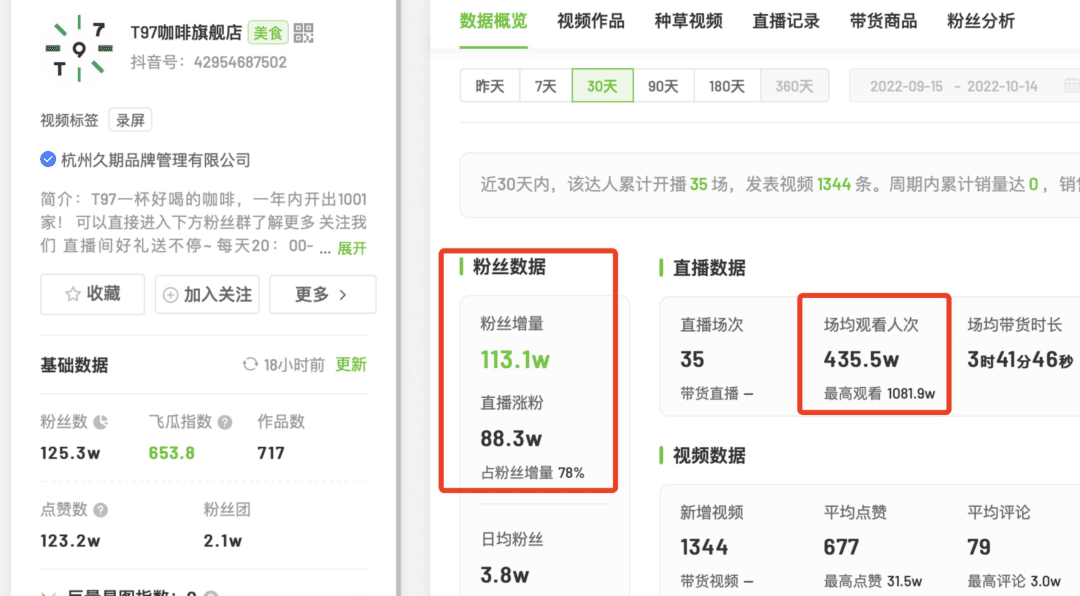The width and height of the screenshot is (1080, 596).
Task: Click the 收藏 button
Action: point(92,294)
